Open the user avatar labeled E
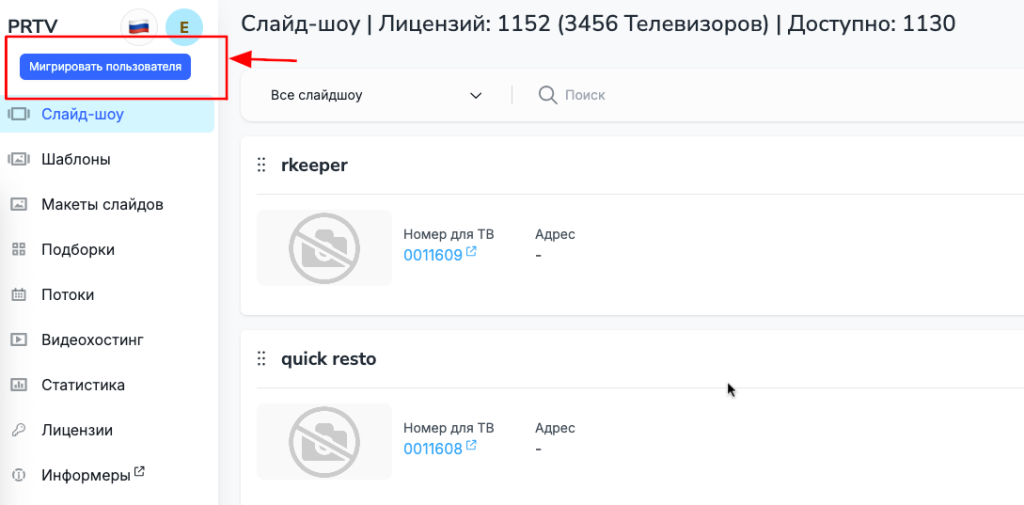The height and width of the screenshot is (505, 1024). 184,27
